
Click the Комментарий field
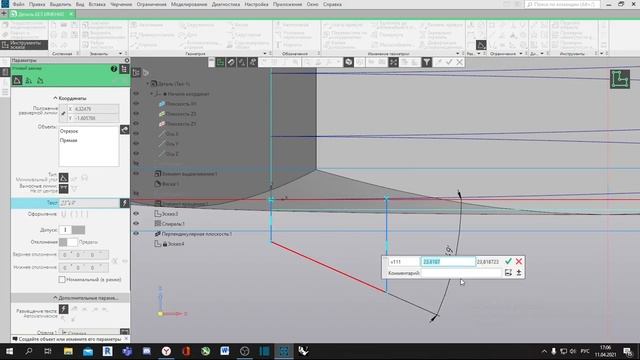[x=461, y=273]
